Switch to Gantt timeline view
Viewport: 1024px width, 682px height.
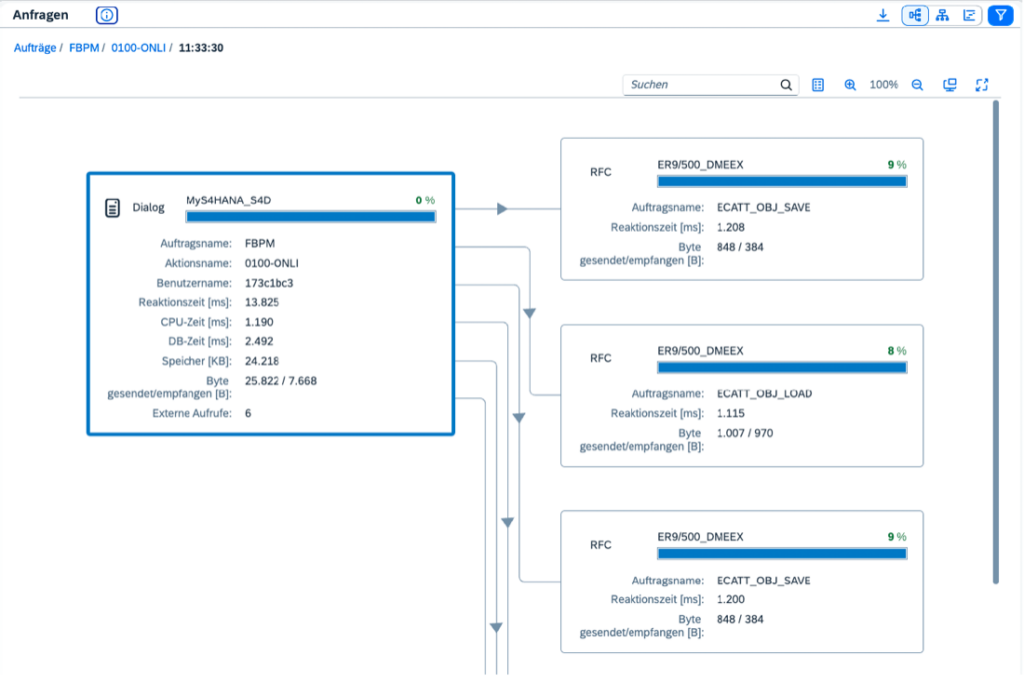coord(969,15)
